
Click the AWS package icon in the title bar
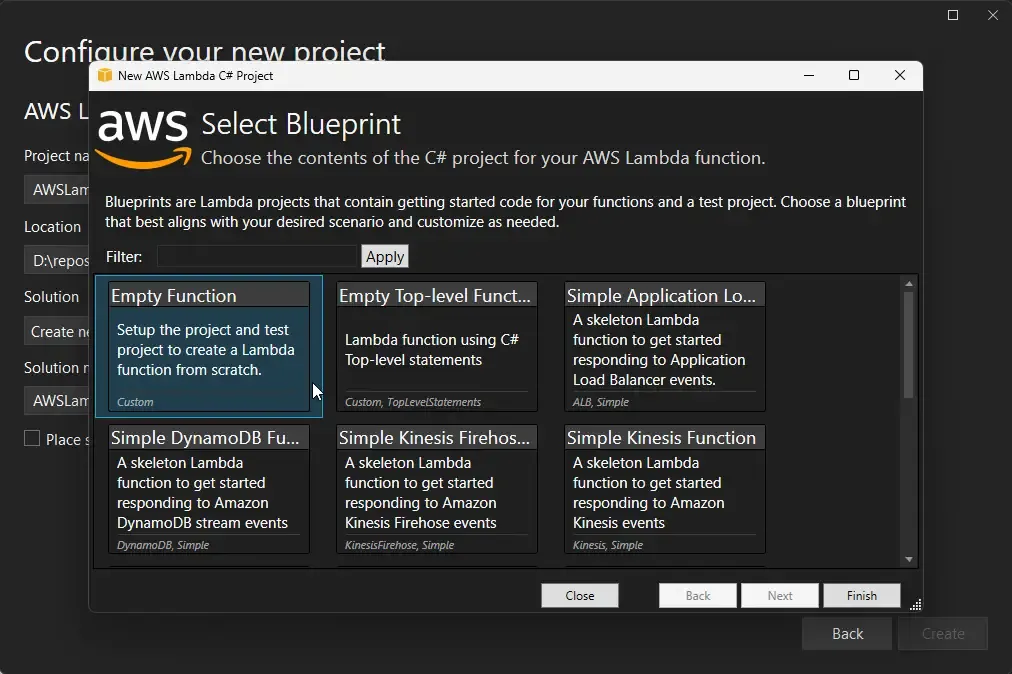point(105,75)
